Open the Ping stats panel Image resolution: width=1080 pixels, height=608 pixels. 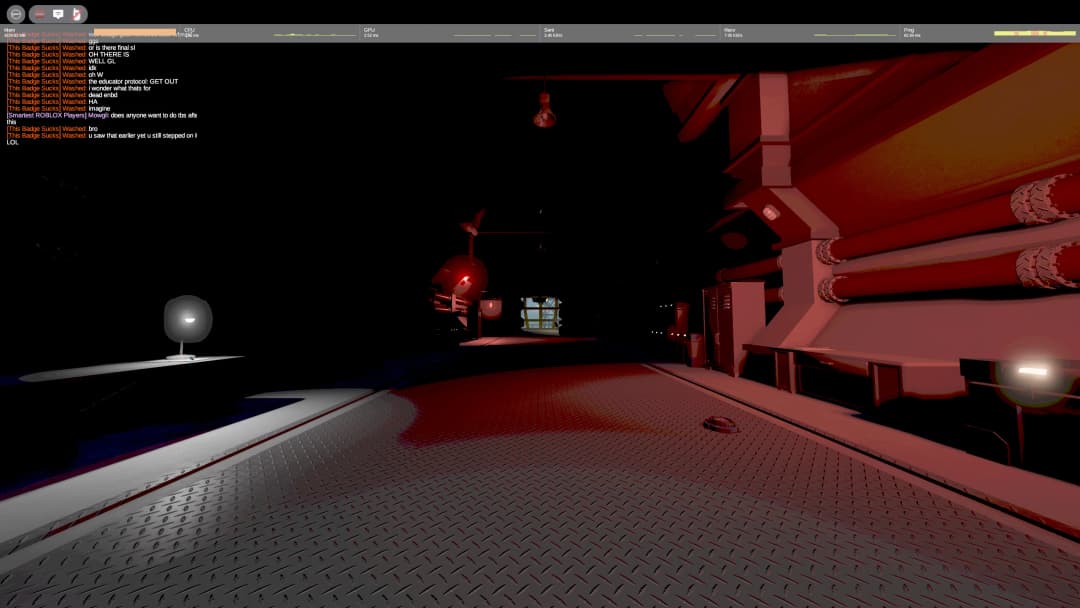point(990,32)
